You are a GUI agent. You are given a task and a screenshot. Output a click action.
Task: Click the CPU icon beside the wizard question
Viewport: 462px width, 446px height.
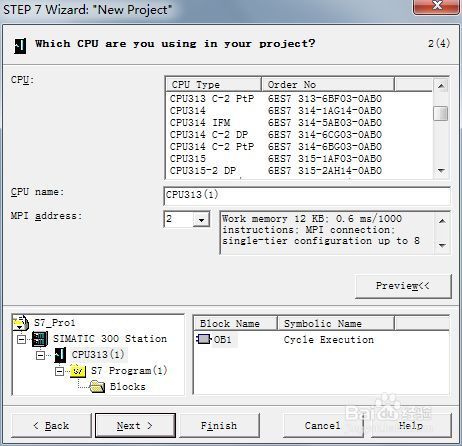click(20, 46)
